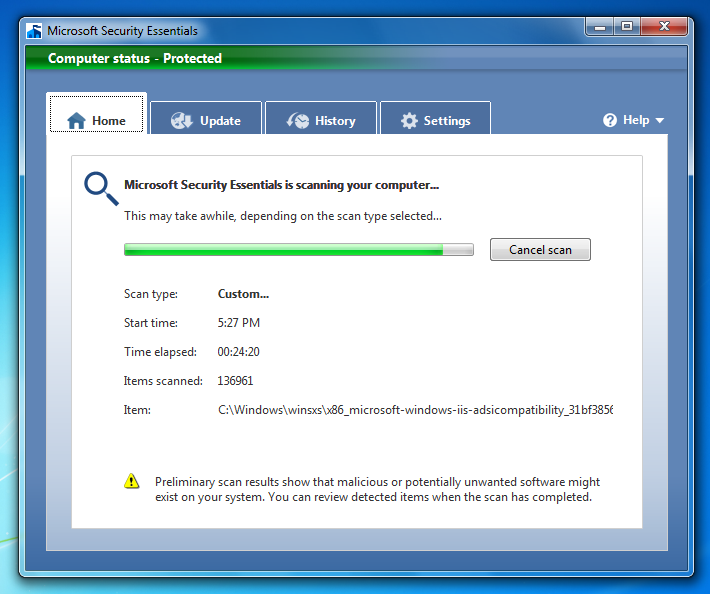
Task: Click the globe download icon on Update
Action: [x=182, y=120]
